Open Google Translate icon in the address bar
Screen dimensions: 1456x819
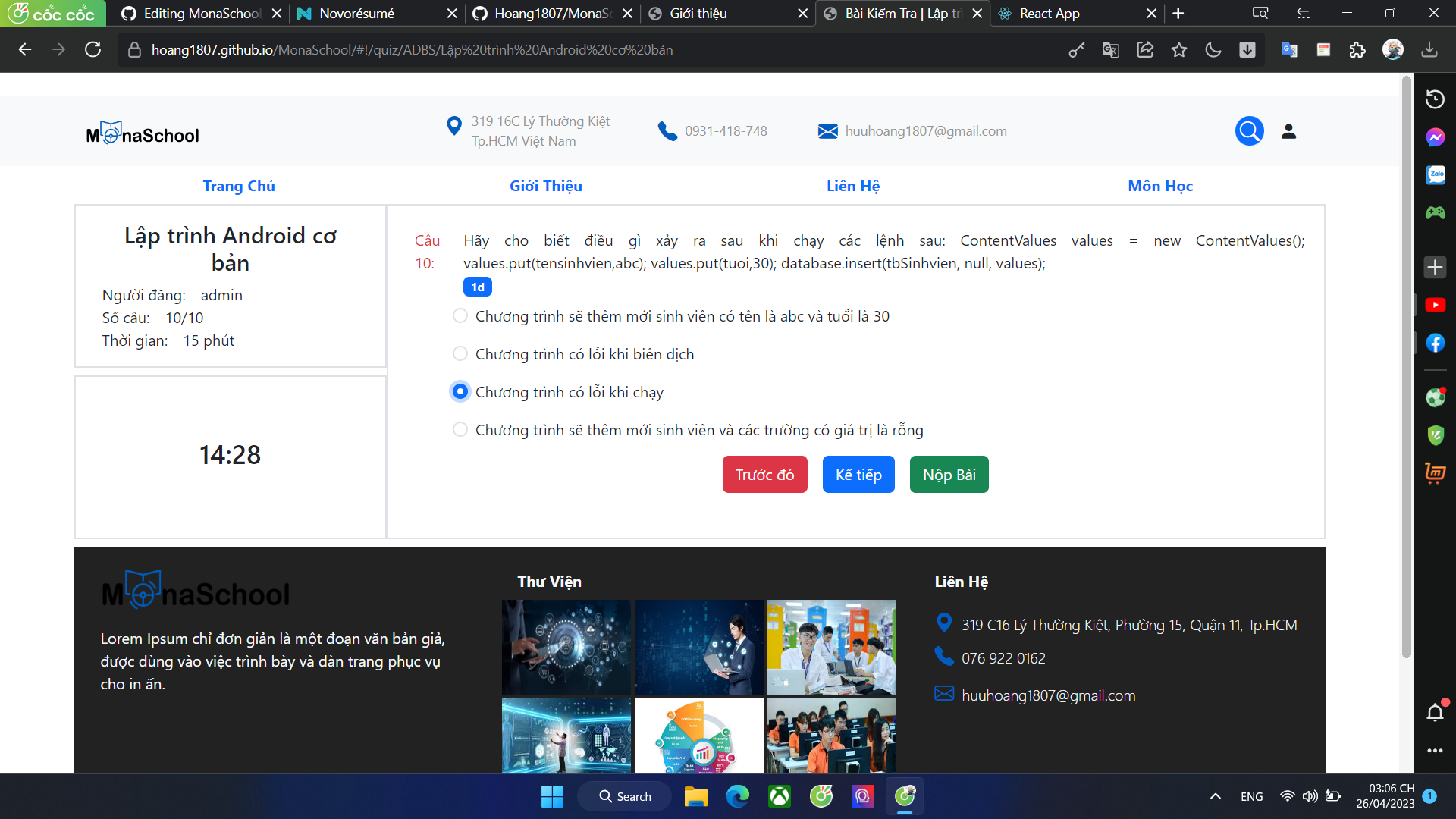[1110, 49]
